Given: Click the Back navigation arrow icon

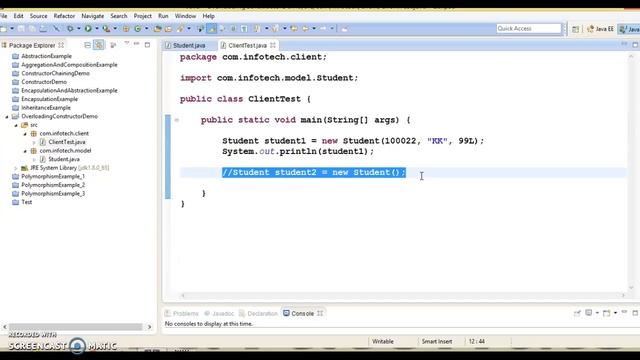Looking at the screenshot, I should pyautogui.click(x=305, y=29).
